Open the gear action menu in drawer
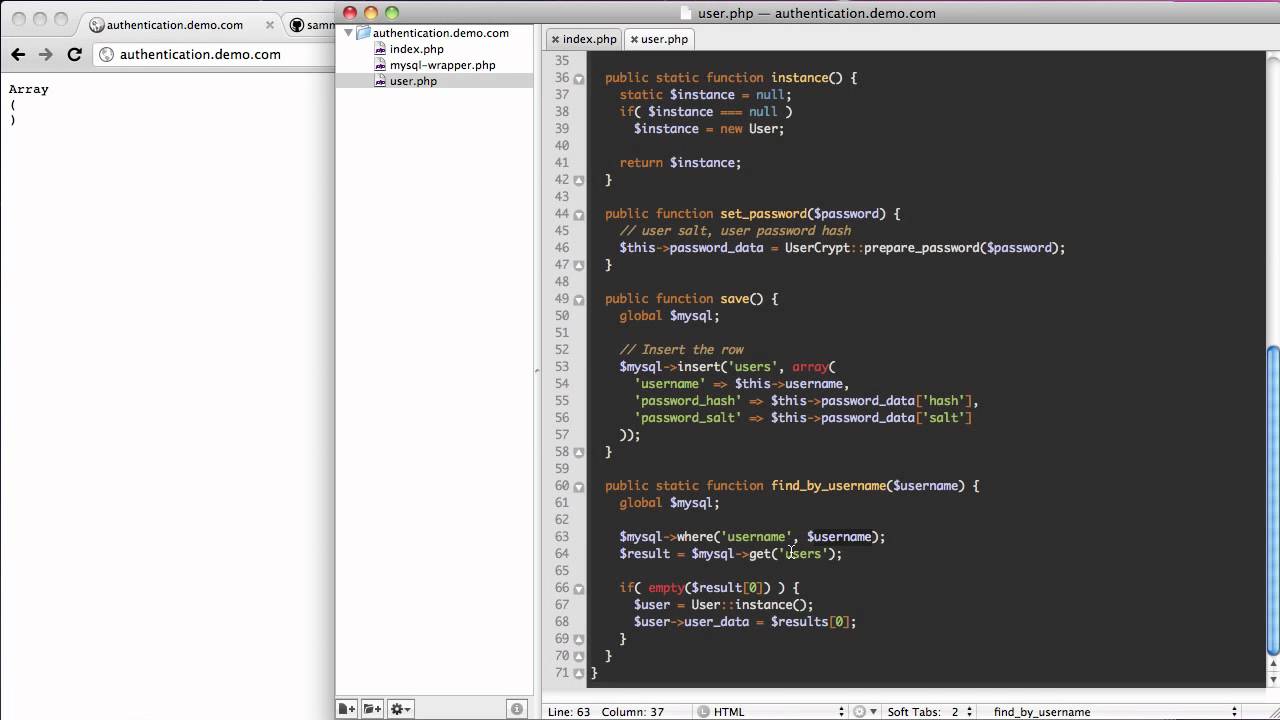 399,709
